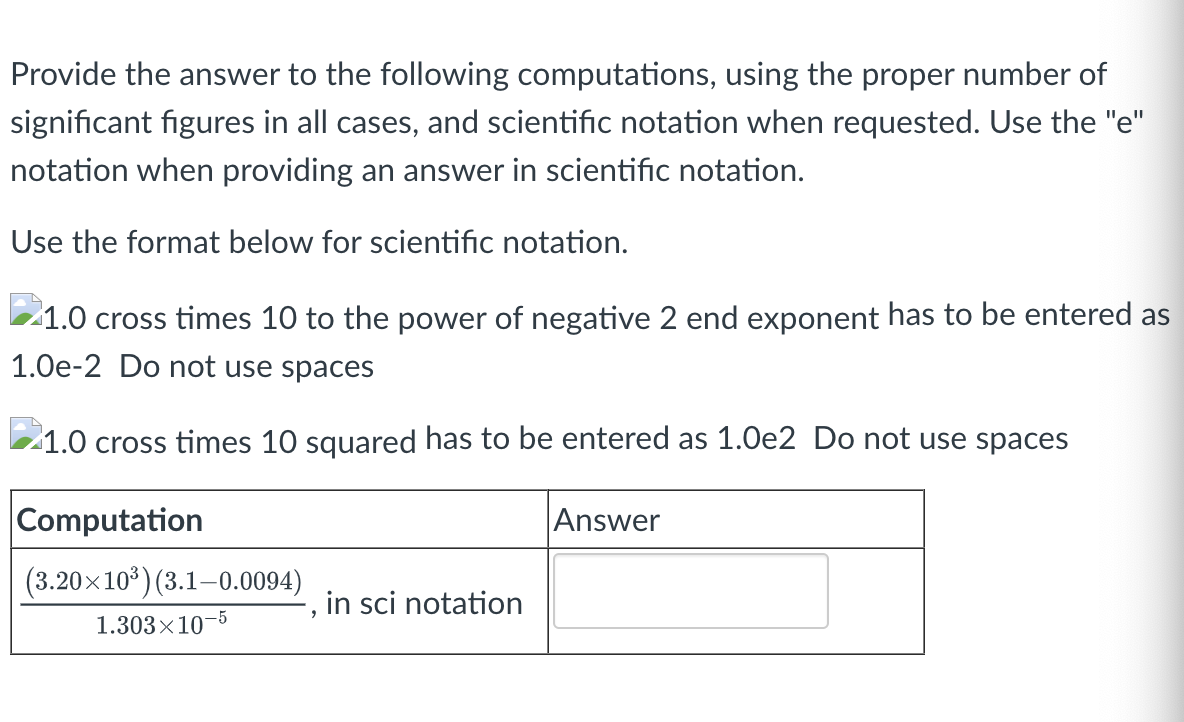
Task: Click 'Do not use spaces' instruction text
Action: click(x=248, y=366)
